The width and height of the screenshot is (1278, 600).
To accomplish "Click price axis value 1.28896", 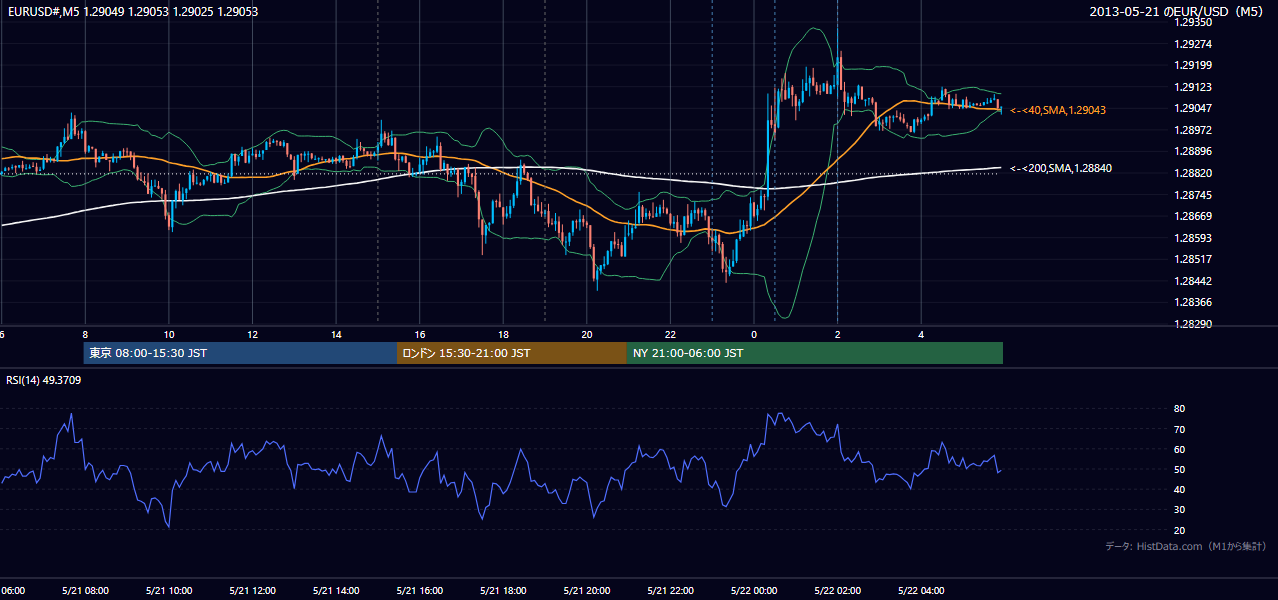I will (x=1193, y=152).
